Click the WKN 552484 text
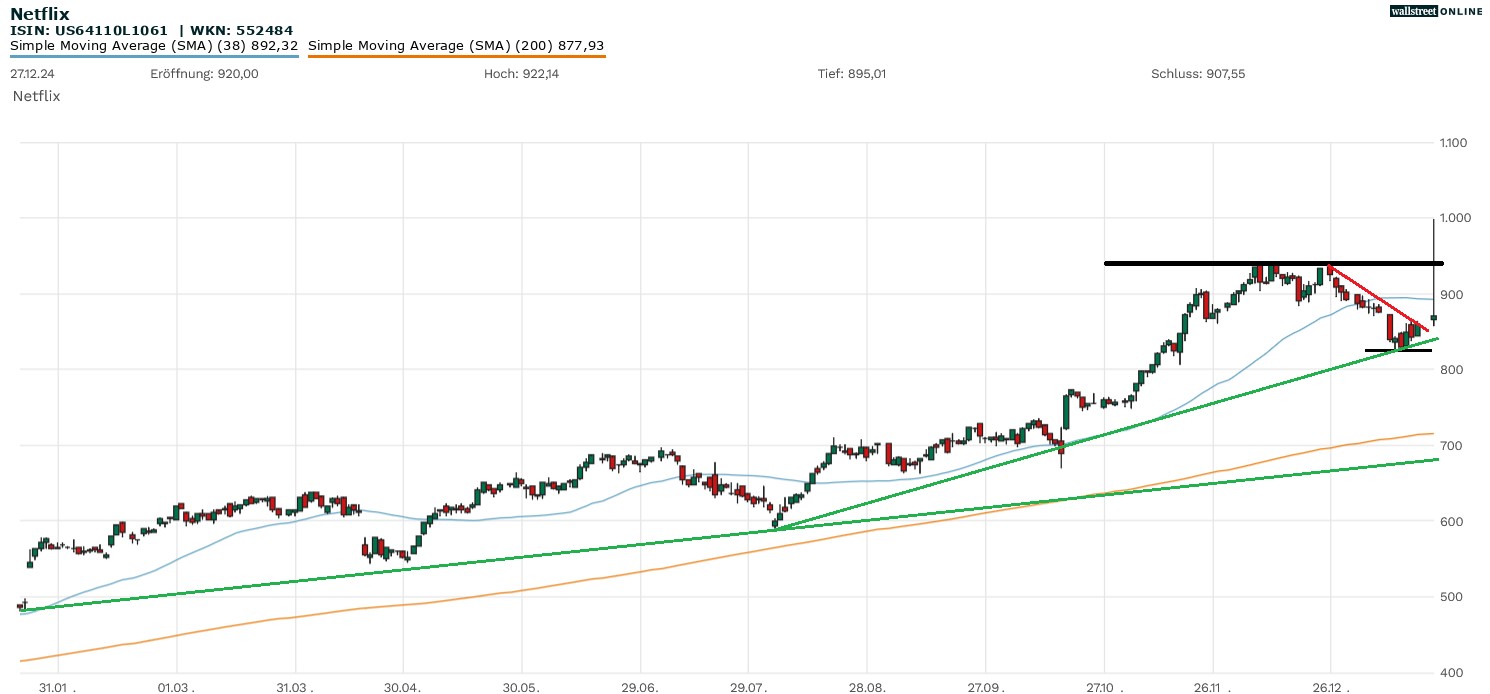 click(x=240, y=30)
